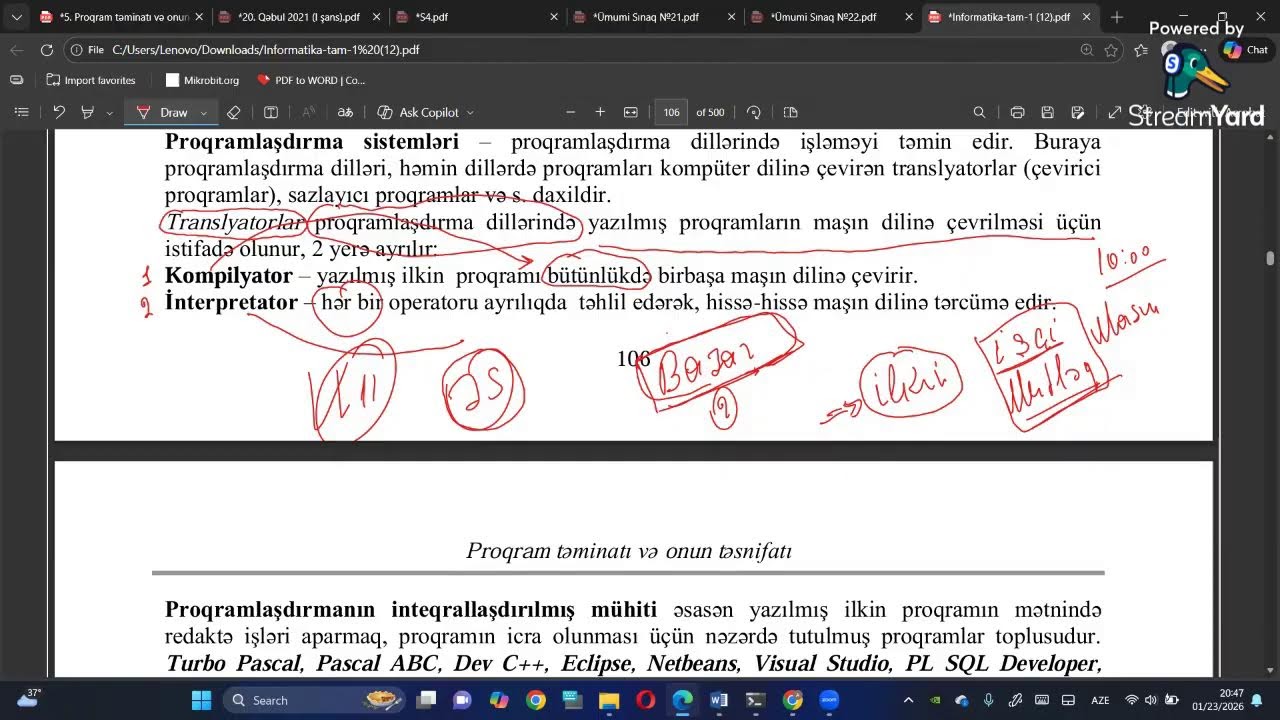Select the Highlight tool

(88, 112)
